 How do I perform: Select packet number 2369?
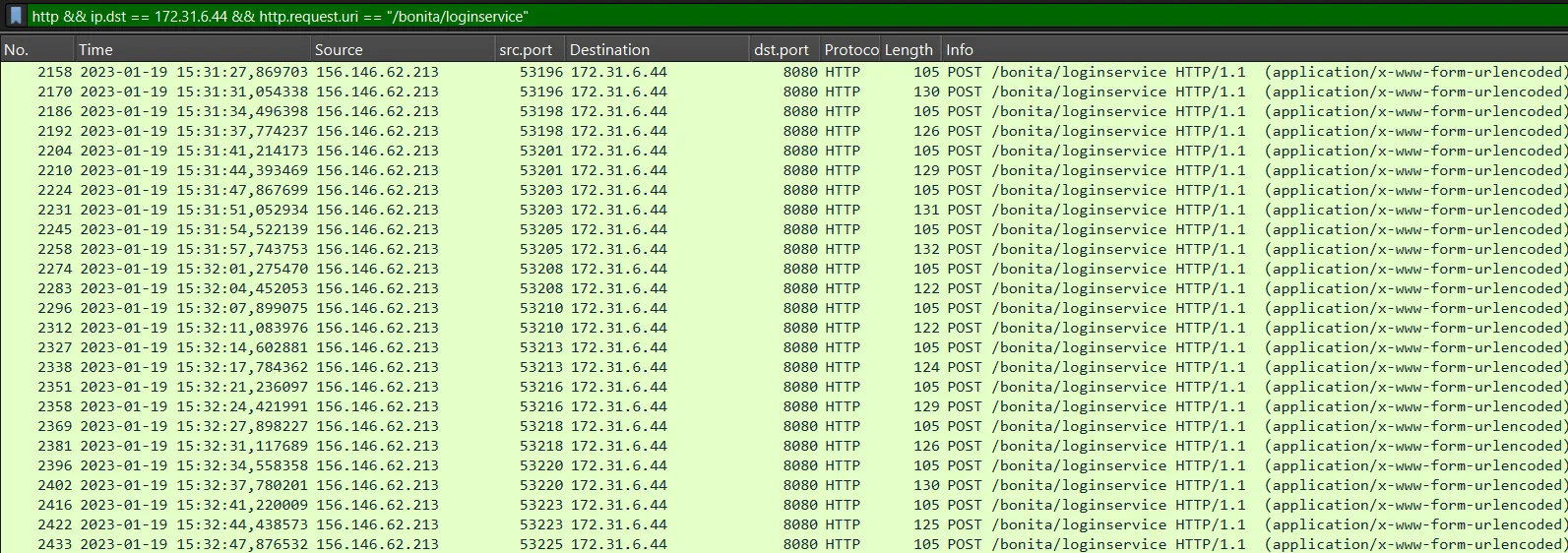784,426
